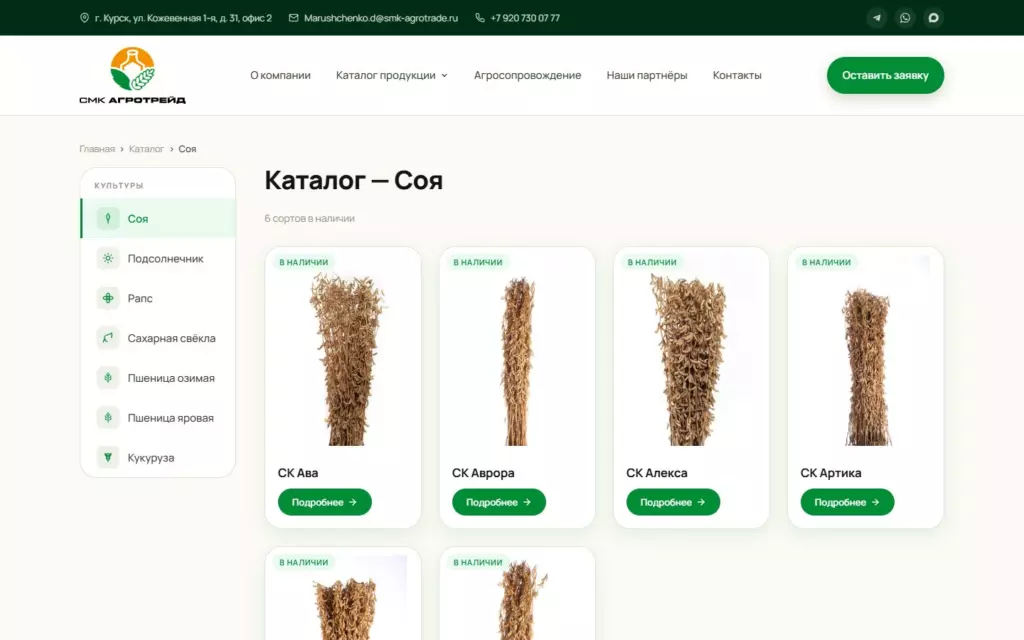Select Кукуруза category
This screenshot has width=1024, height=640.
pos(158,457)
